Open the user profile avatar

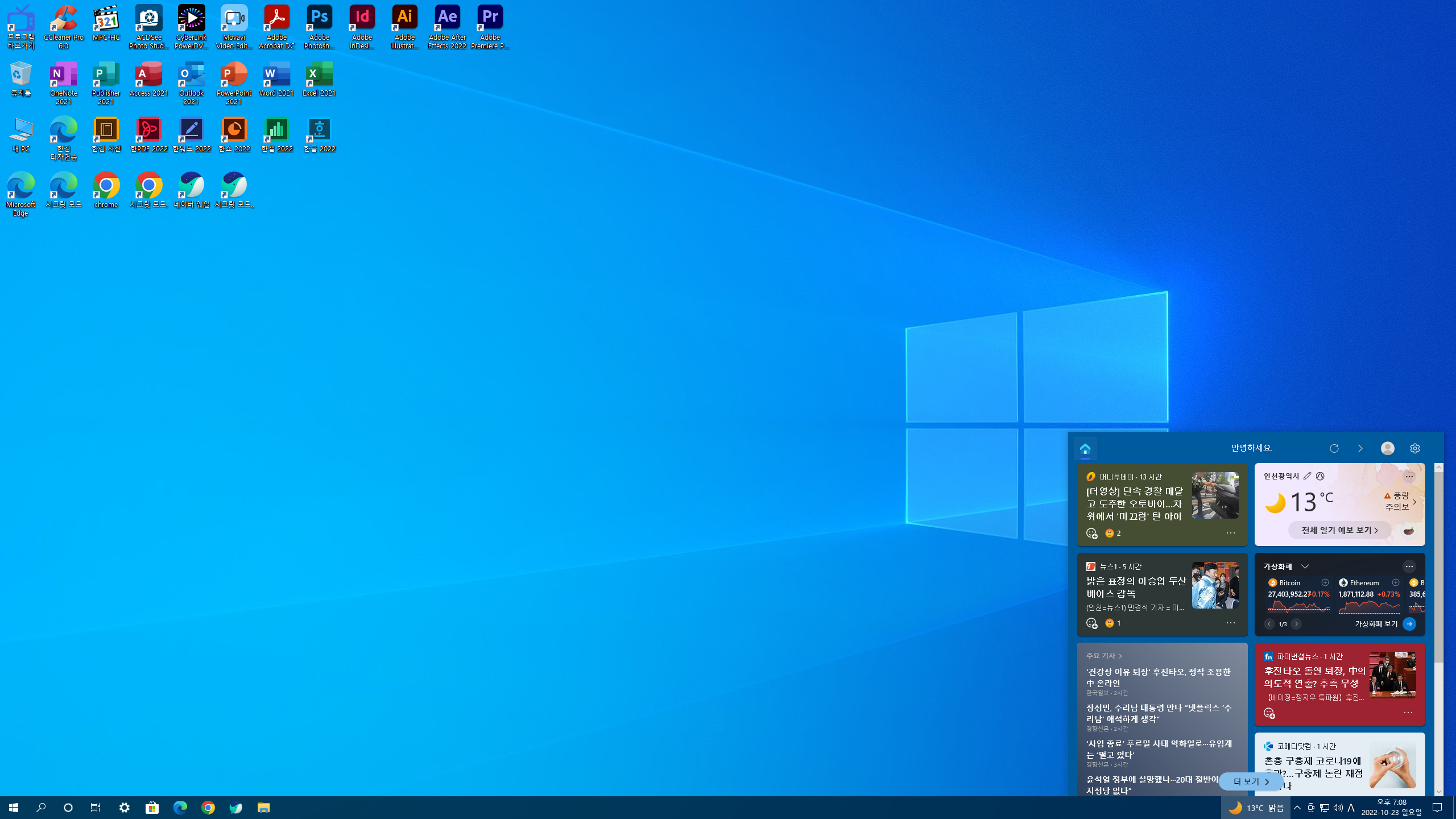tap(1387, 449)
